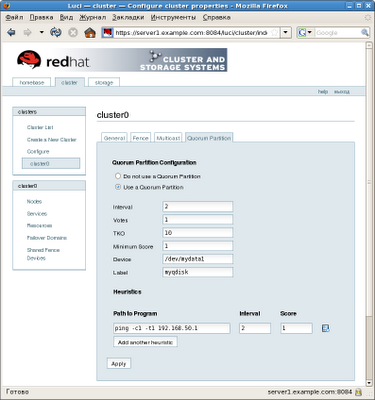Open the Resources link
This screenshot has height=400, width=375.
coord(39,226)
